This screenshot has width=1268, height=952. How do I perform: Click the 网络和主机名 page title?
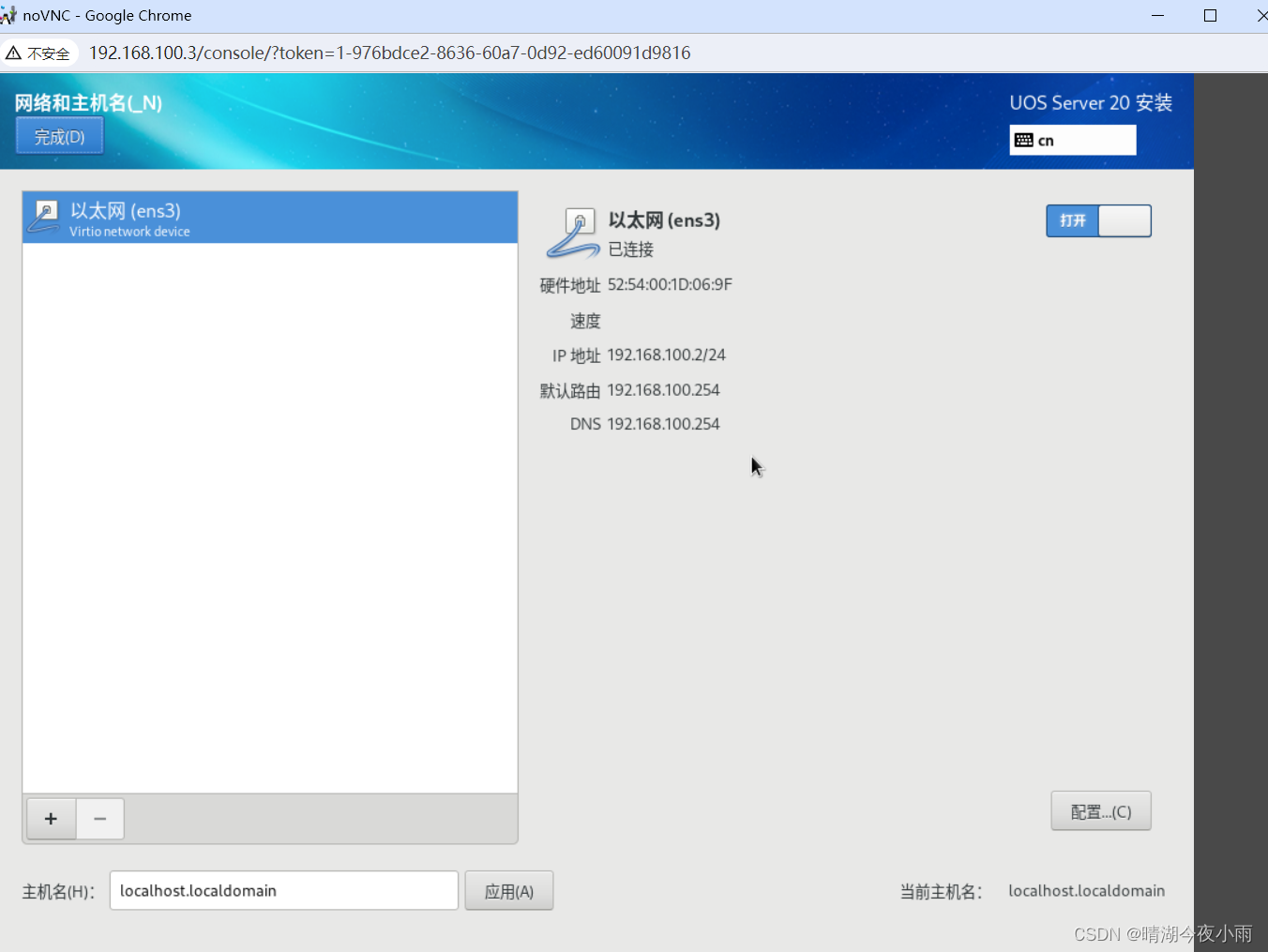(x=88, y=103)
